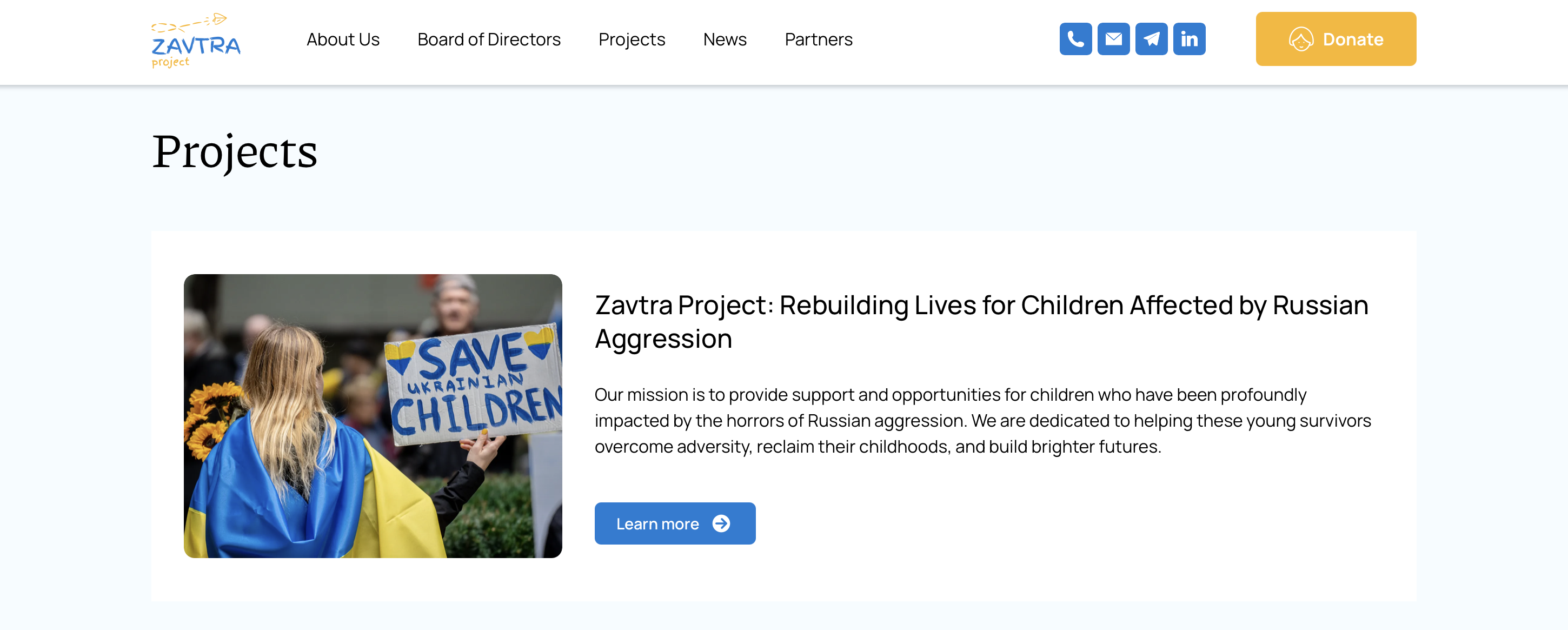Screen dimensions: 1568x630
Task: Open the Telegram paper-plane icon
Action: [x=1151, y=39]
